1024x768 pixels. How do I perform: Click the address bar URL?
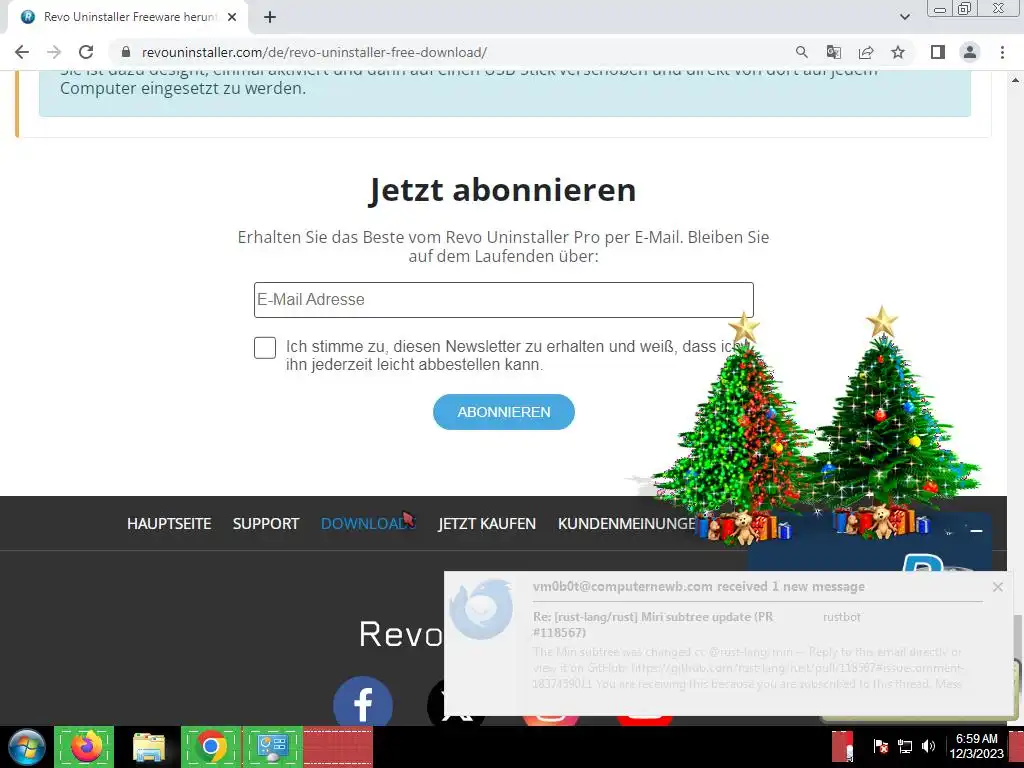click(x=314, y=52)
